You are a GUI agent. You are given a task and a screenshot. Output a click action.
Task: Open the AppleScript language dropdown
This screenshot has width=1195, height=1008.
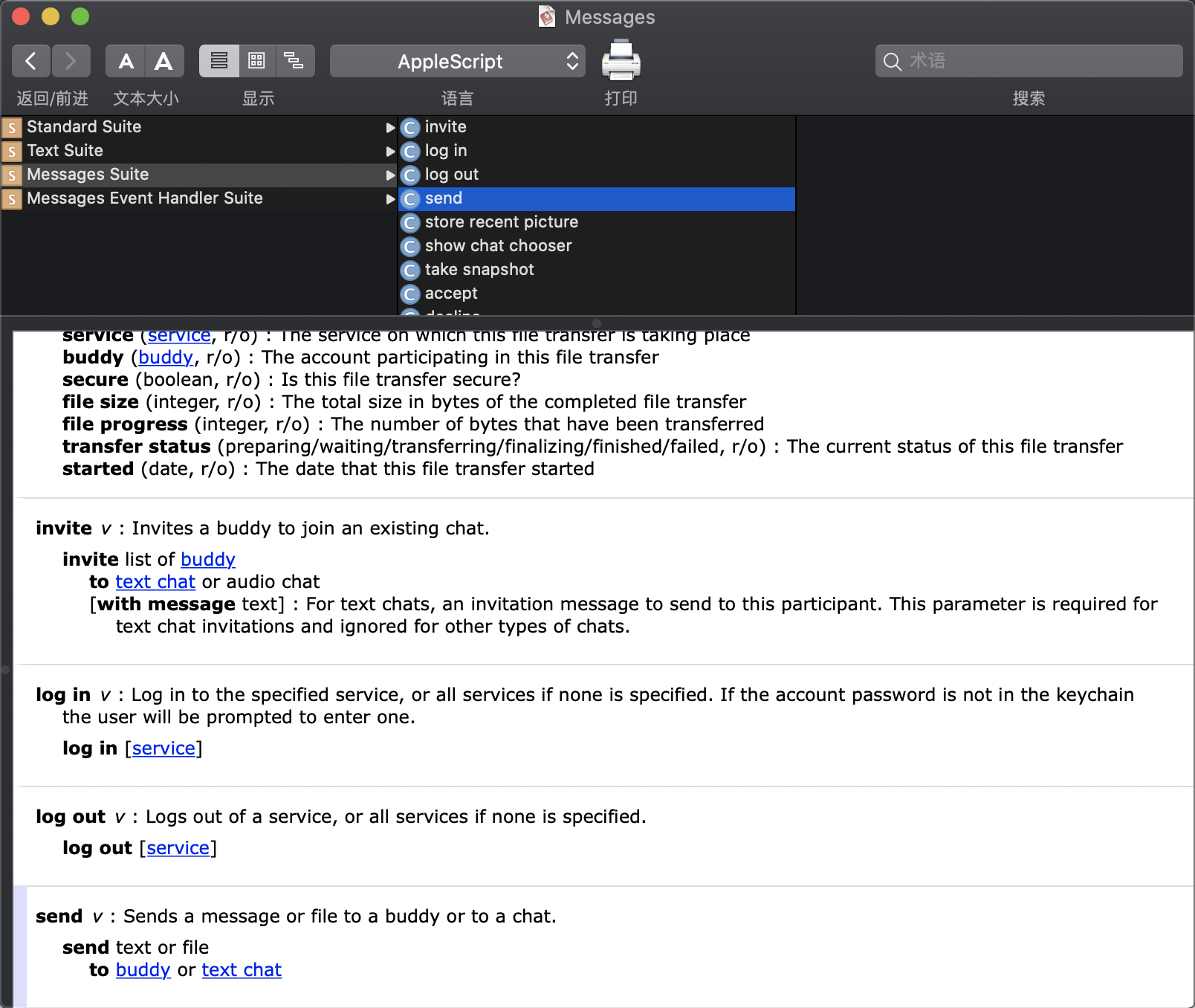(458, 61)
